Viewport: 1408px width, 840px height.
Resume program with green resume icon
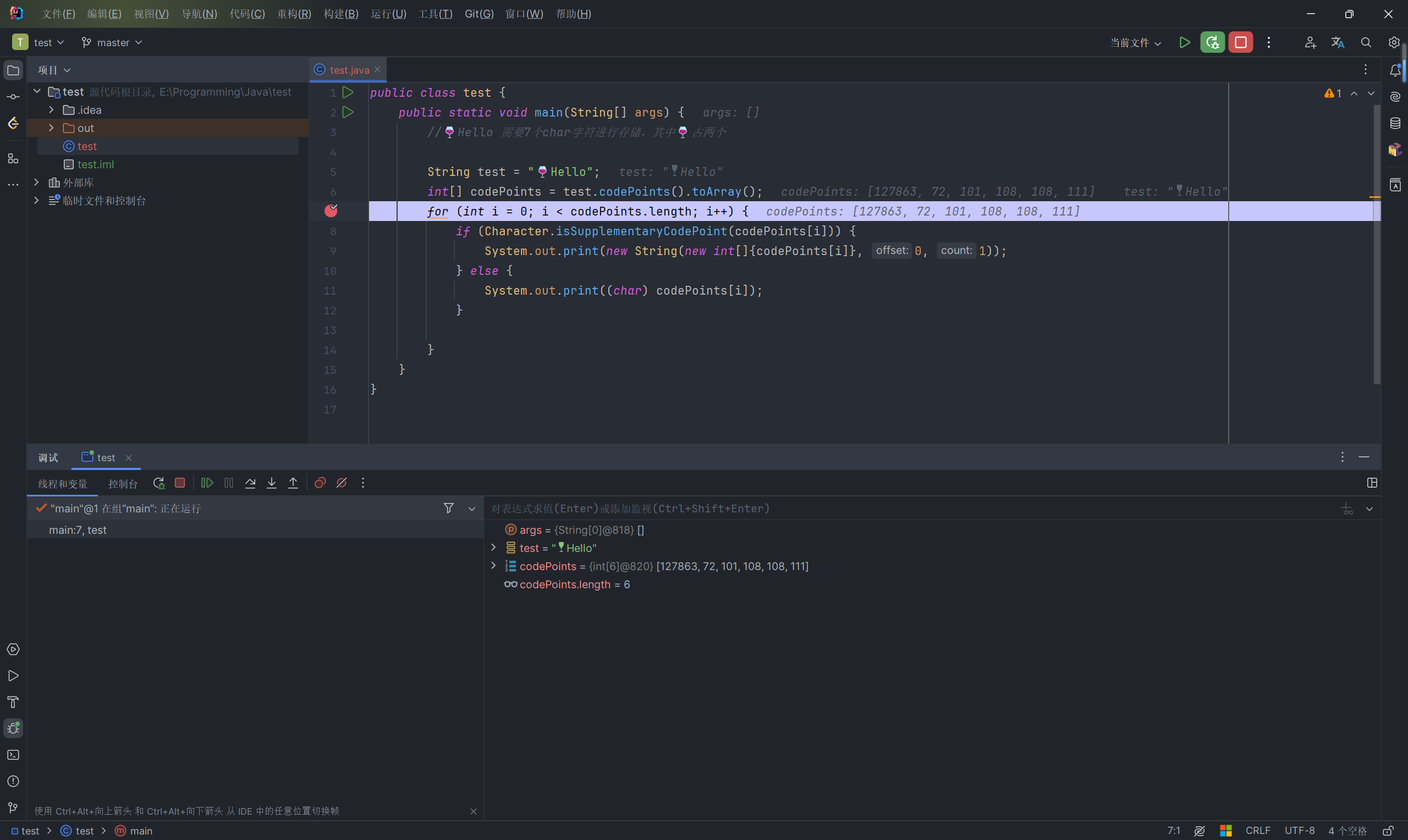[x=207, y=483]
